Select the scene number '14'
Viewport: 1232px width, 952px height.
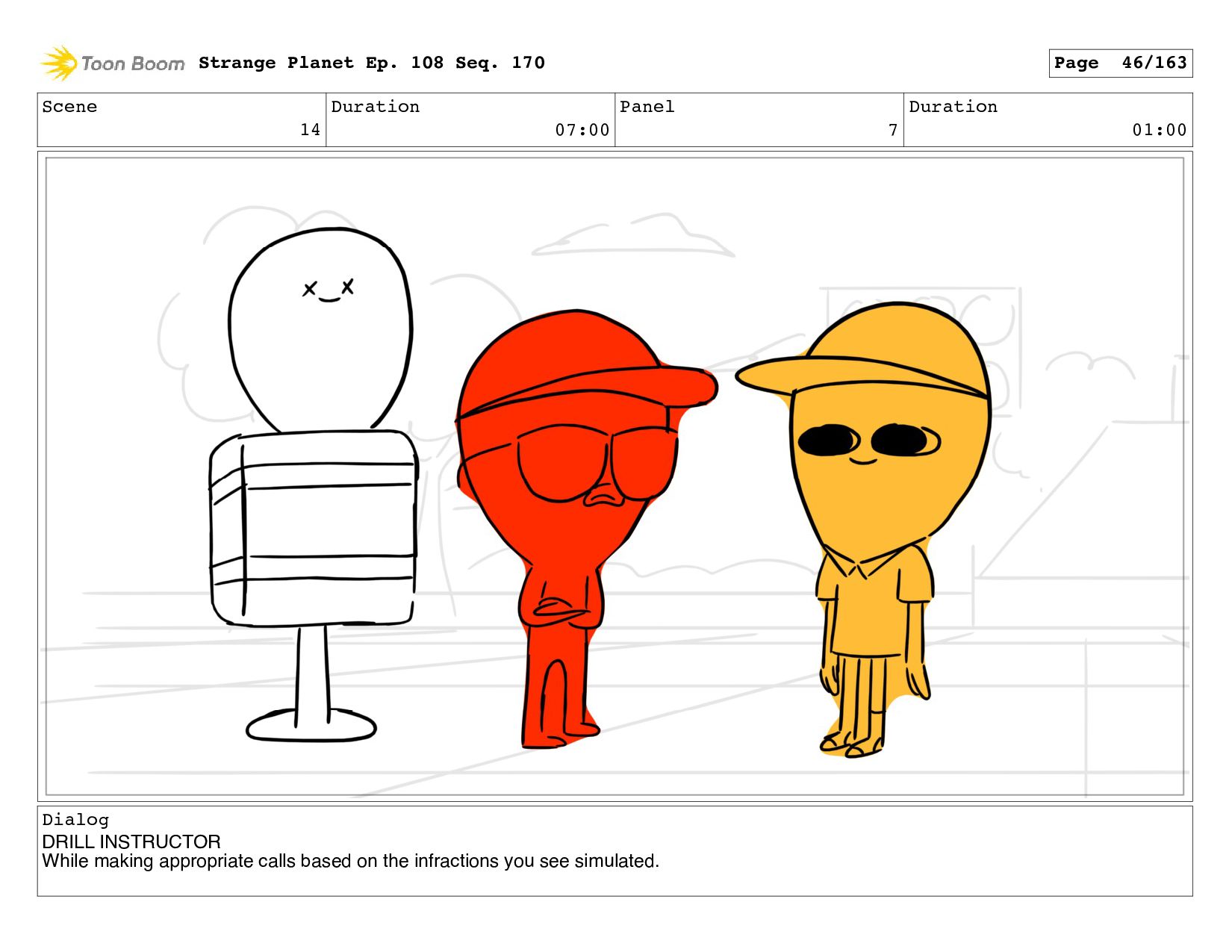(310, 130)
